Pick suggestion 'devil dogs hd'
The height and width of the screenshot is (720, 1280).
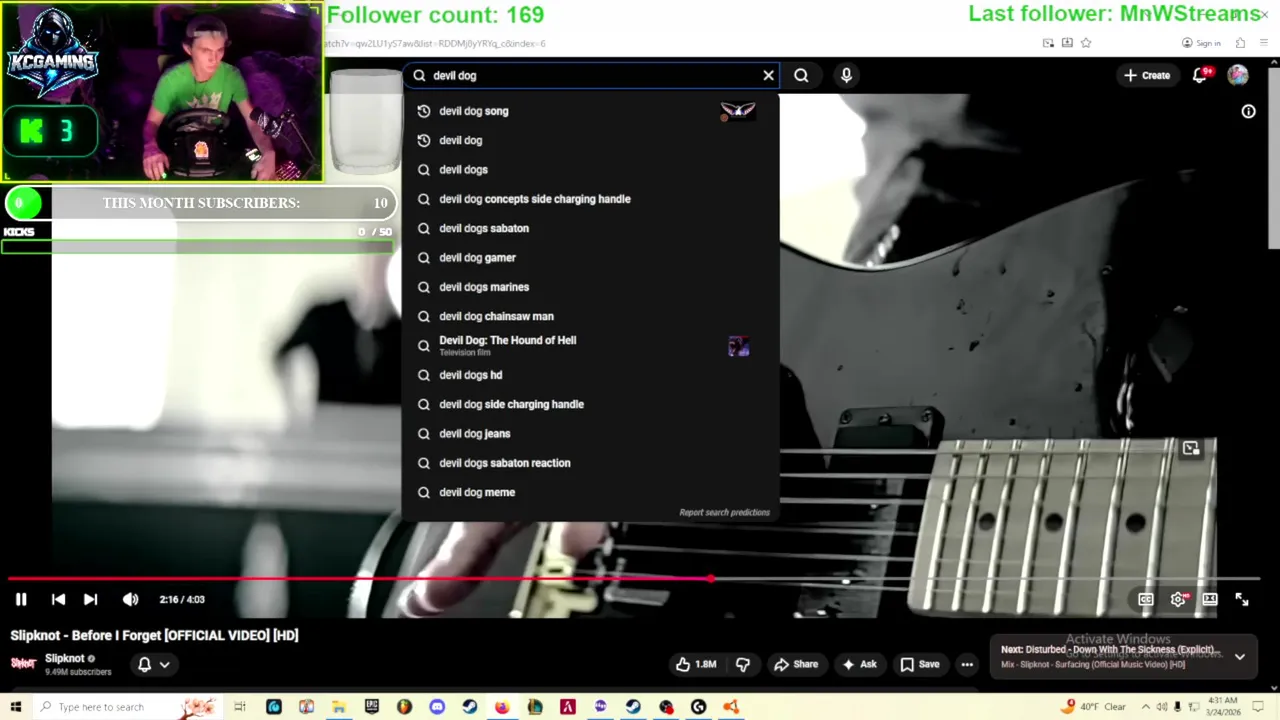pos(590,375)
